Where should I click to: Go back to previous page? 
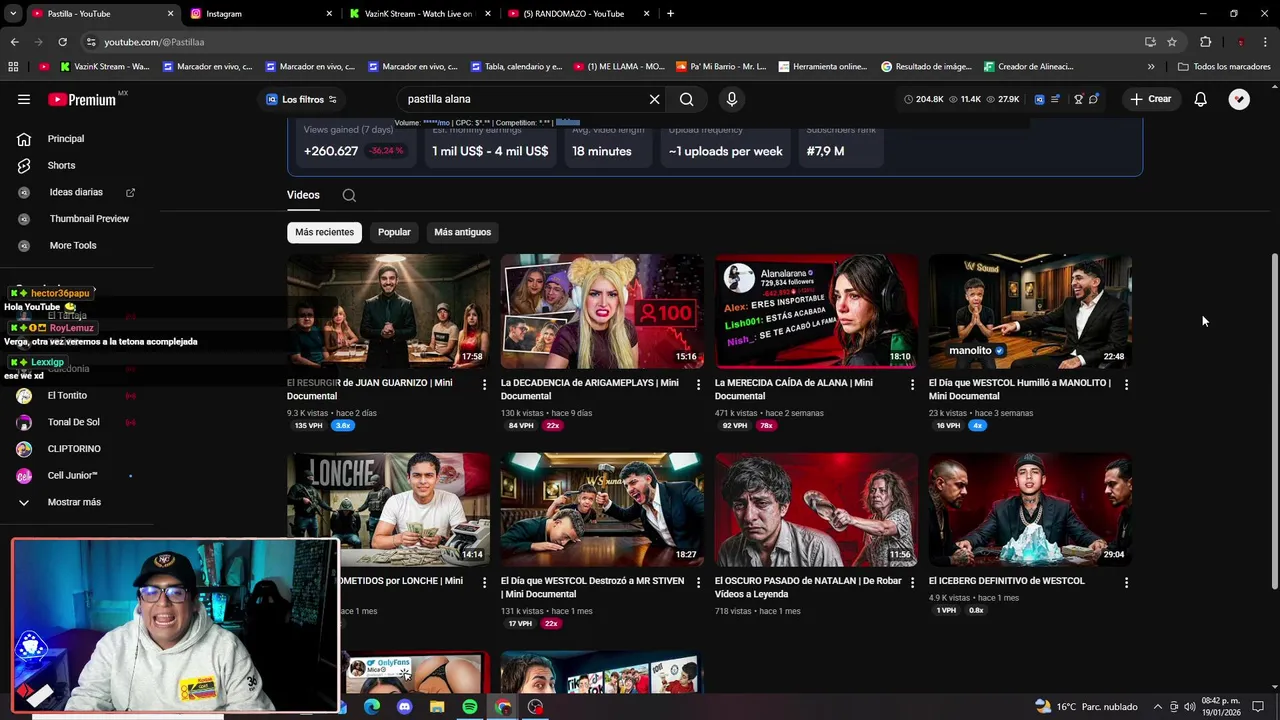pyautogui.click(x=14, y=42)
